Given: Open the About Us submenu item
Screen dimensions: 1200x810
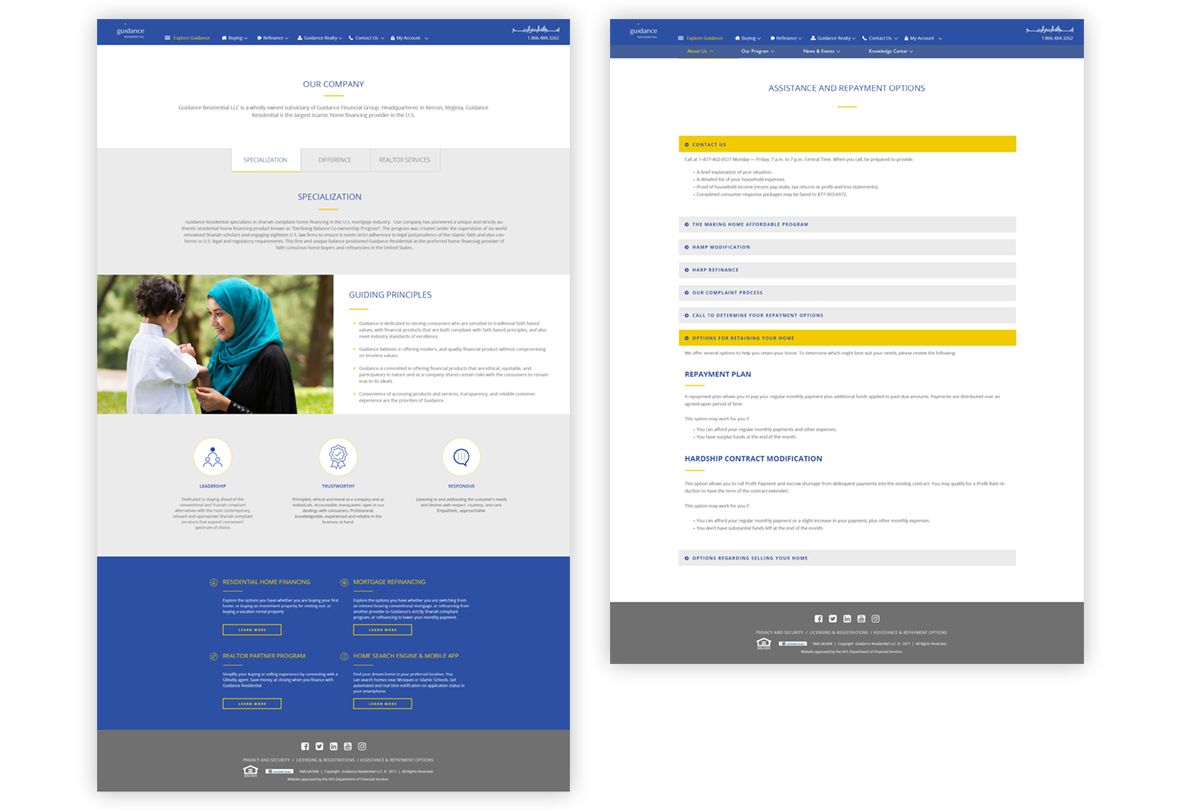Looking at the screenshot, I should [699, 51].
